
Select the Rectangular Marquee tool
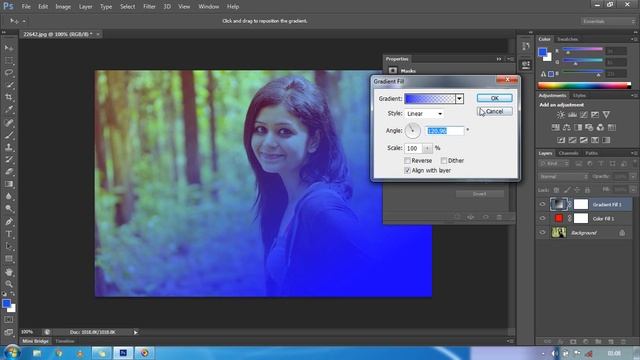(9, 60)
